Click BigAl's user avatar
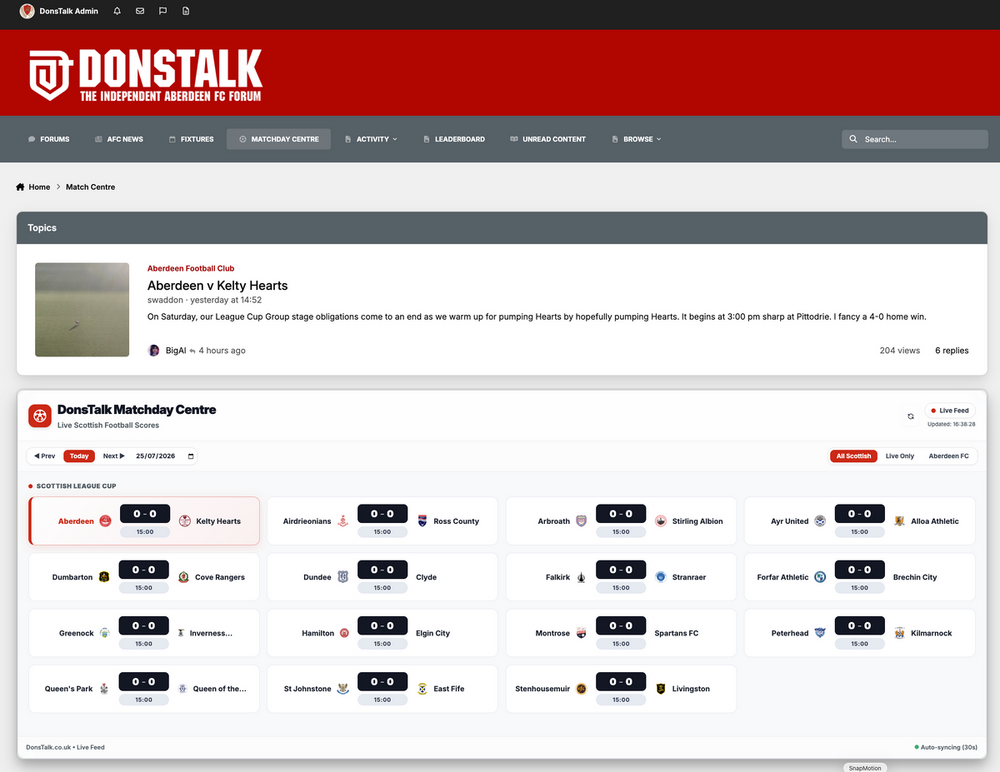Viewport: 1000px width, 772px height. (154, 350)
